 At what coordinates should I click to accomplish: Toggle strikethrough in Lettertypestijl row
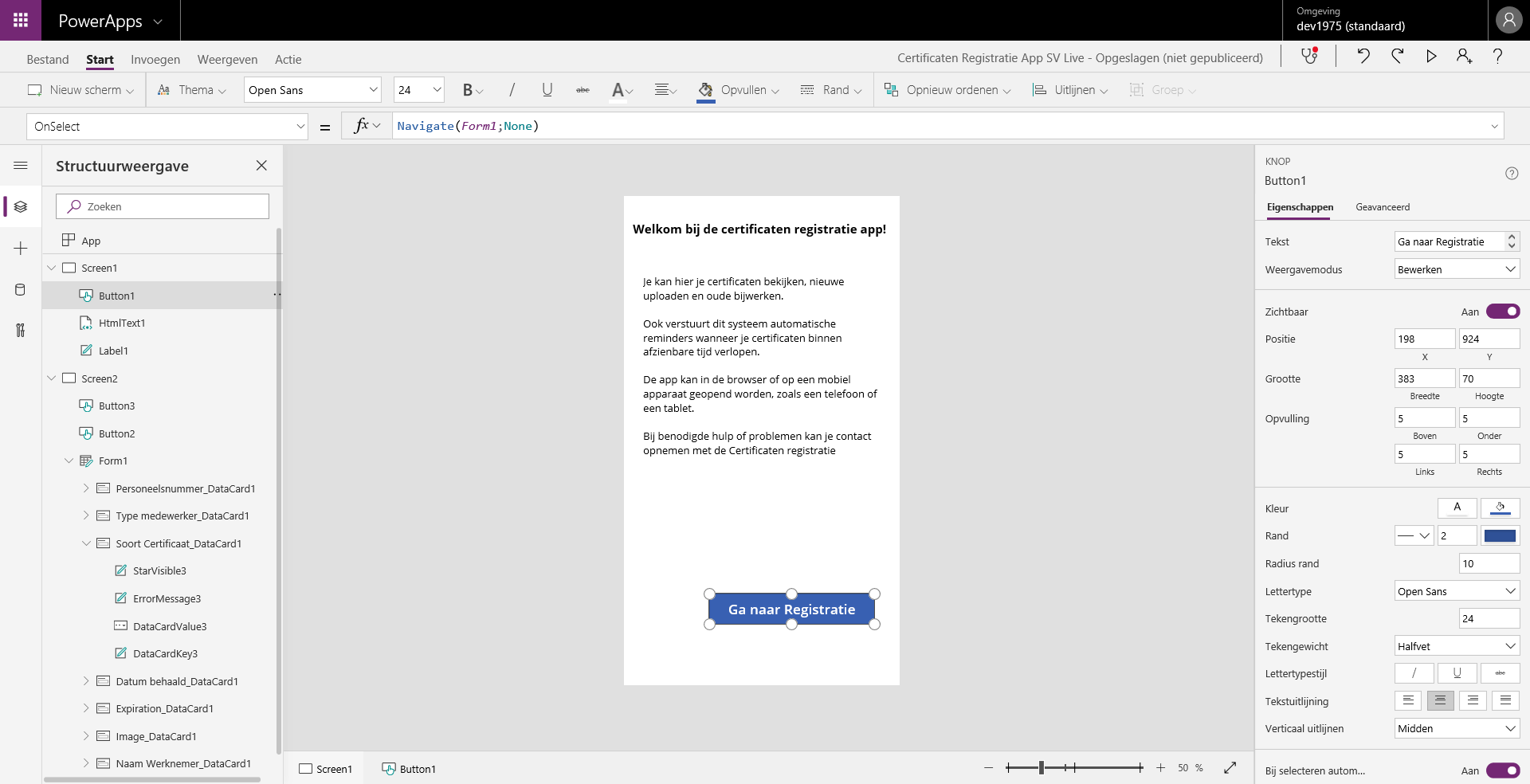point(1501,673)
